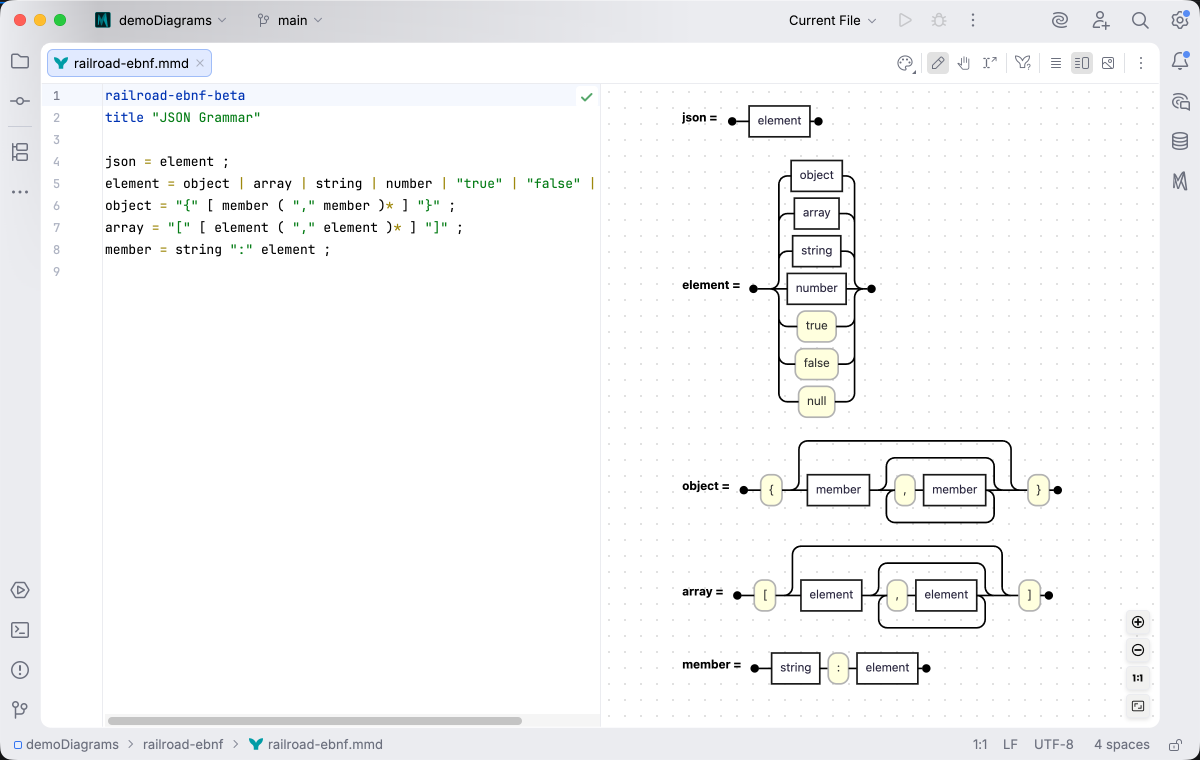The height and width of the screenshot is (760, 1200).
Task: Change LF line separator
Action: pos(1010,744)
